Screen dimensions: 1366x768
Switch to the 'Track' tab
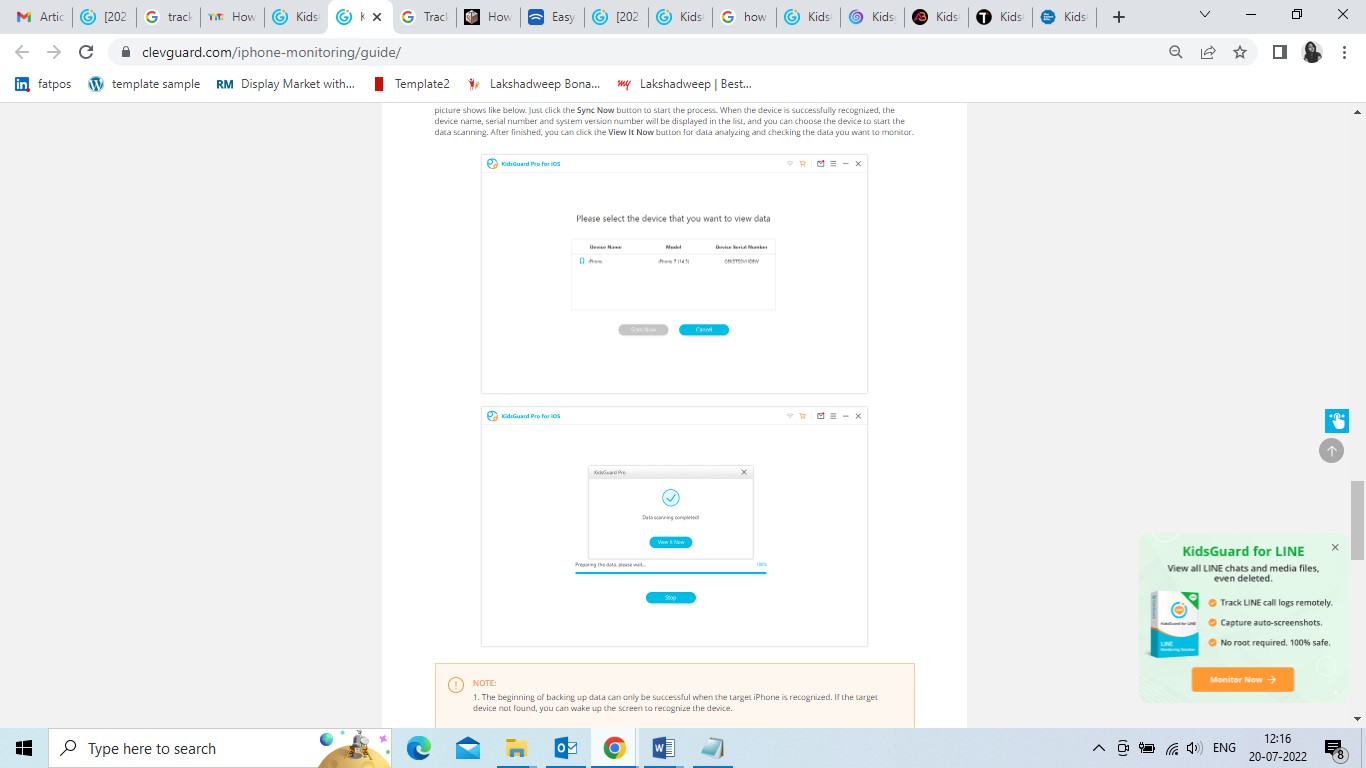[424, 17]
